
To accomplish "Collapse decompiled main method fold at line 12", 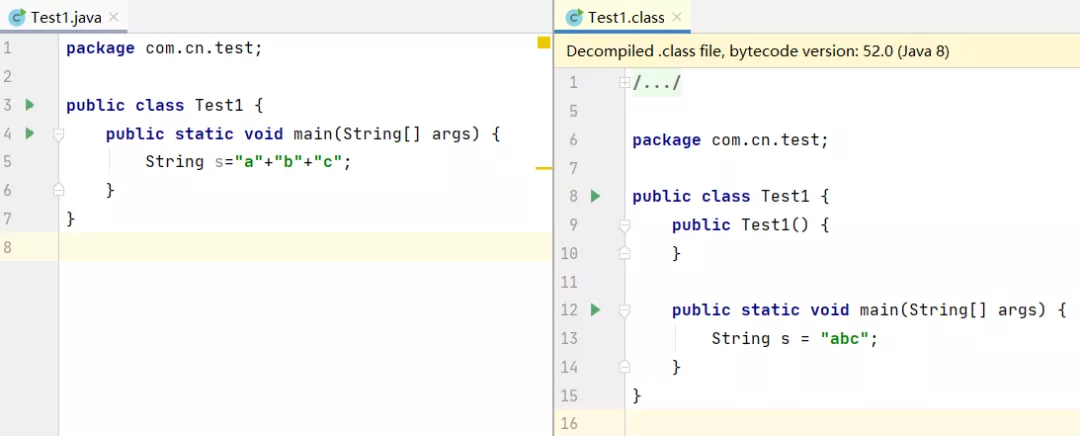I will 624,311.
